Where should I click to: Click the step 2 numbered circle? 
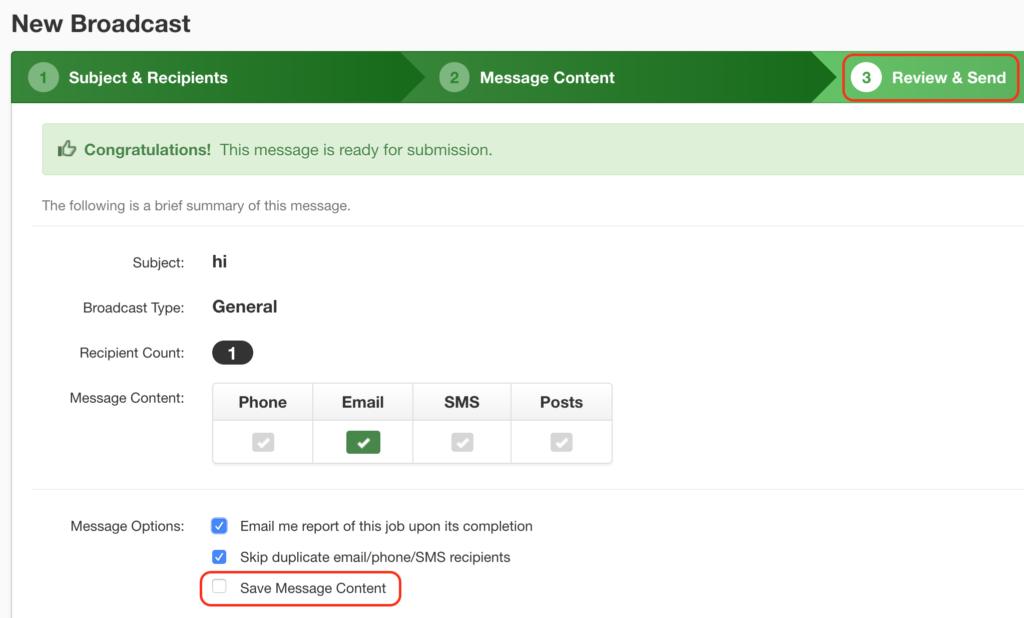tap(456, 76)
